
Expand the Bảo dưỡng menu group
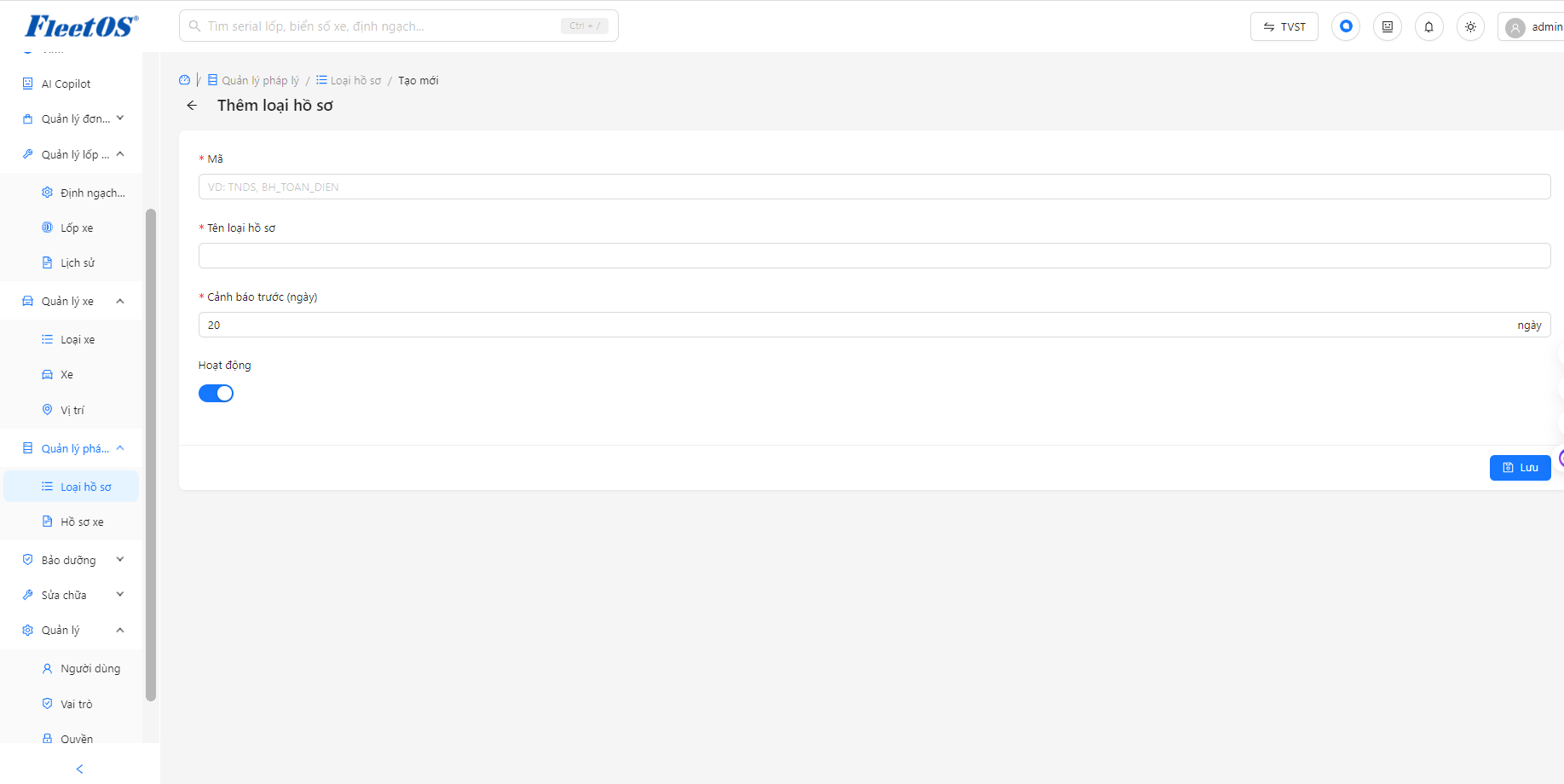click(x=71, y=560)
